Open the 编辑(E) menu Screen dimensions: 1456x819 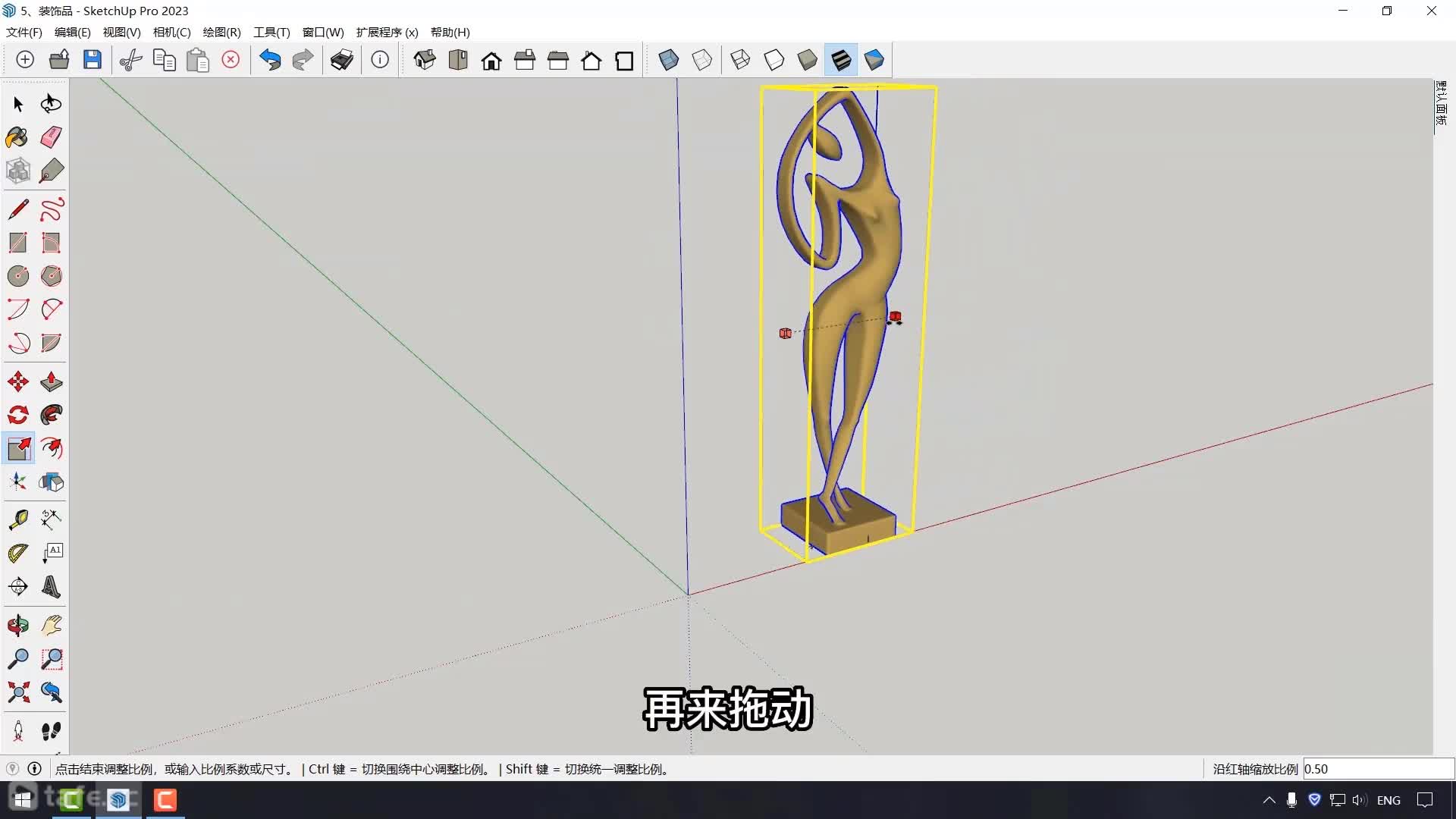[73, 33]
